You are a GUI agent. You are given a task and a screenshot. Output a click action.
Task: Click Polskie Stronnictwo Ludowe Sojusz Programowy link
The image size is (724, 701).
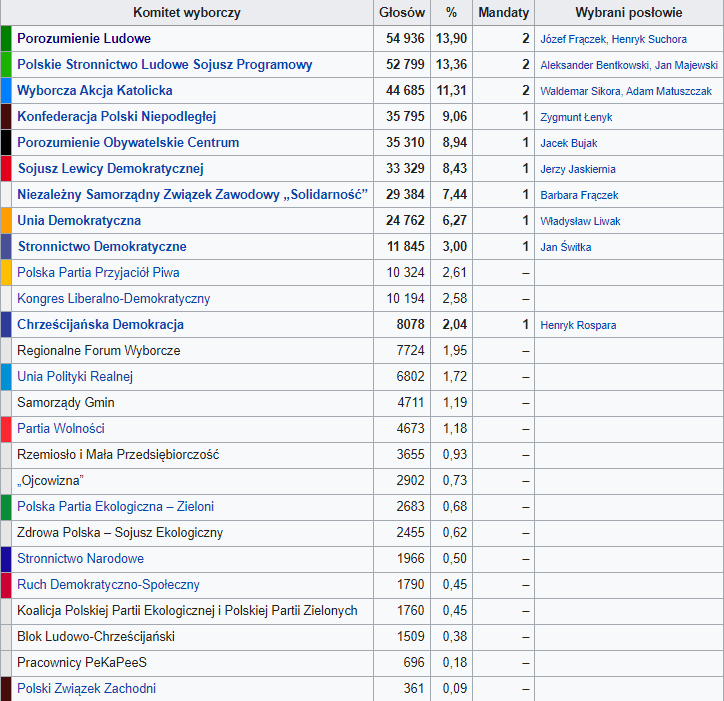coord(164,65)
